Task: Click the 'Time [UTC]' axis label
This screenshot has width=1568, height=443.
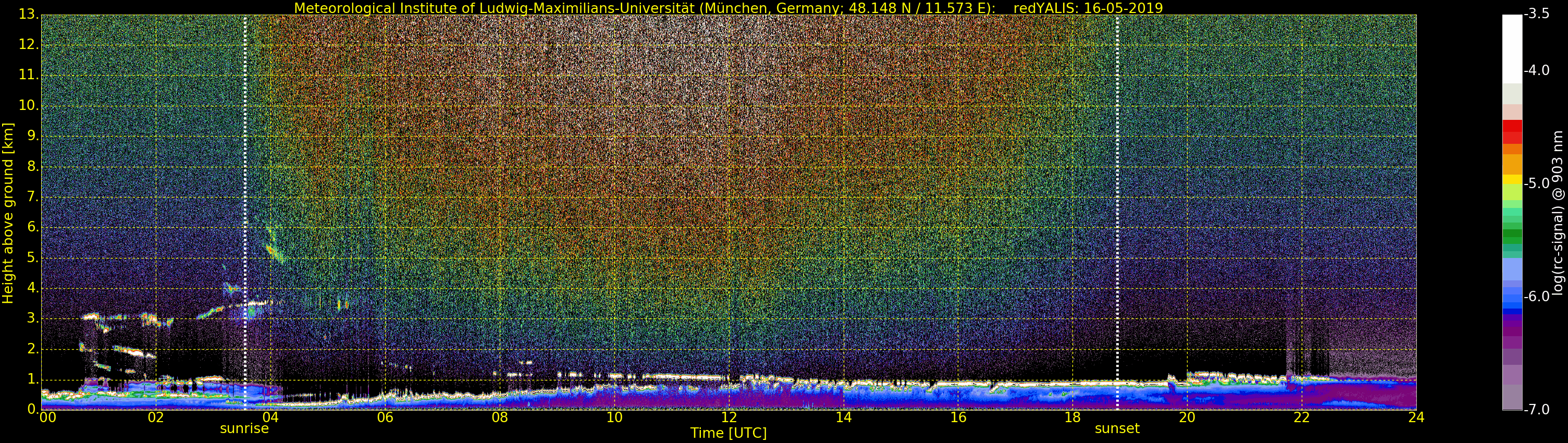Action: click(x=728, y=433)
